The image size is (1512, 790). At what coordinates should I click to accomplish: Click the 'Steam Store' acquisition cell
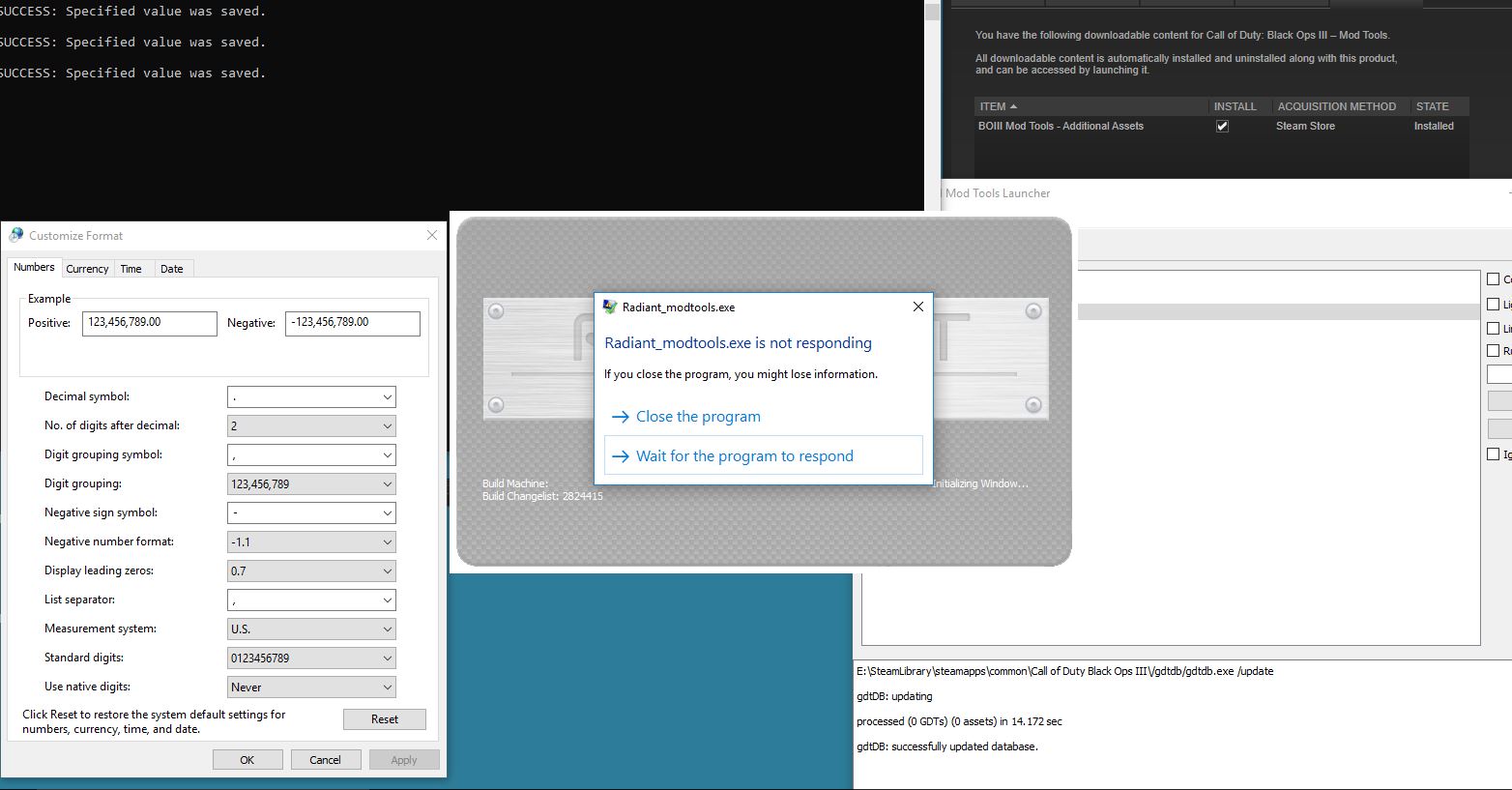click(1305, 126)
